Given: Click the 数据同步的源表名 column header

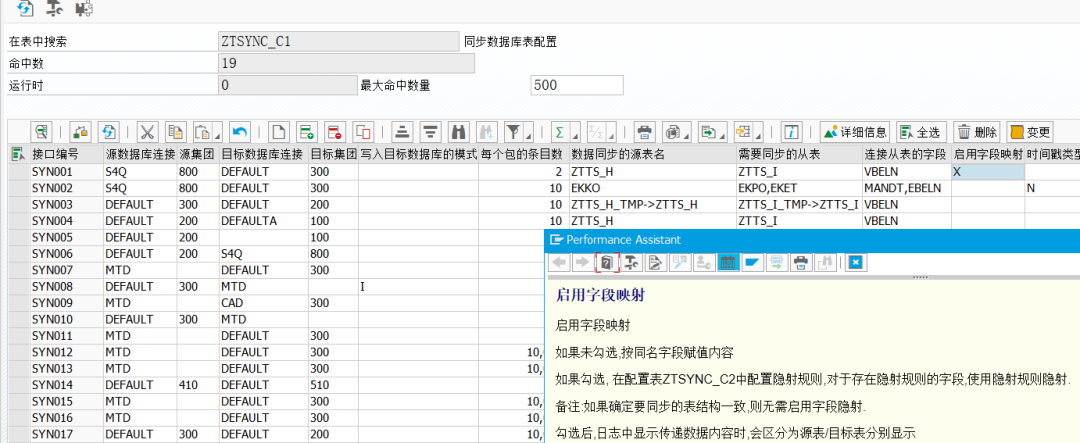Looking at the screenshot, I should [x=652, y=155].
